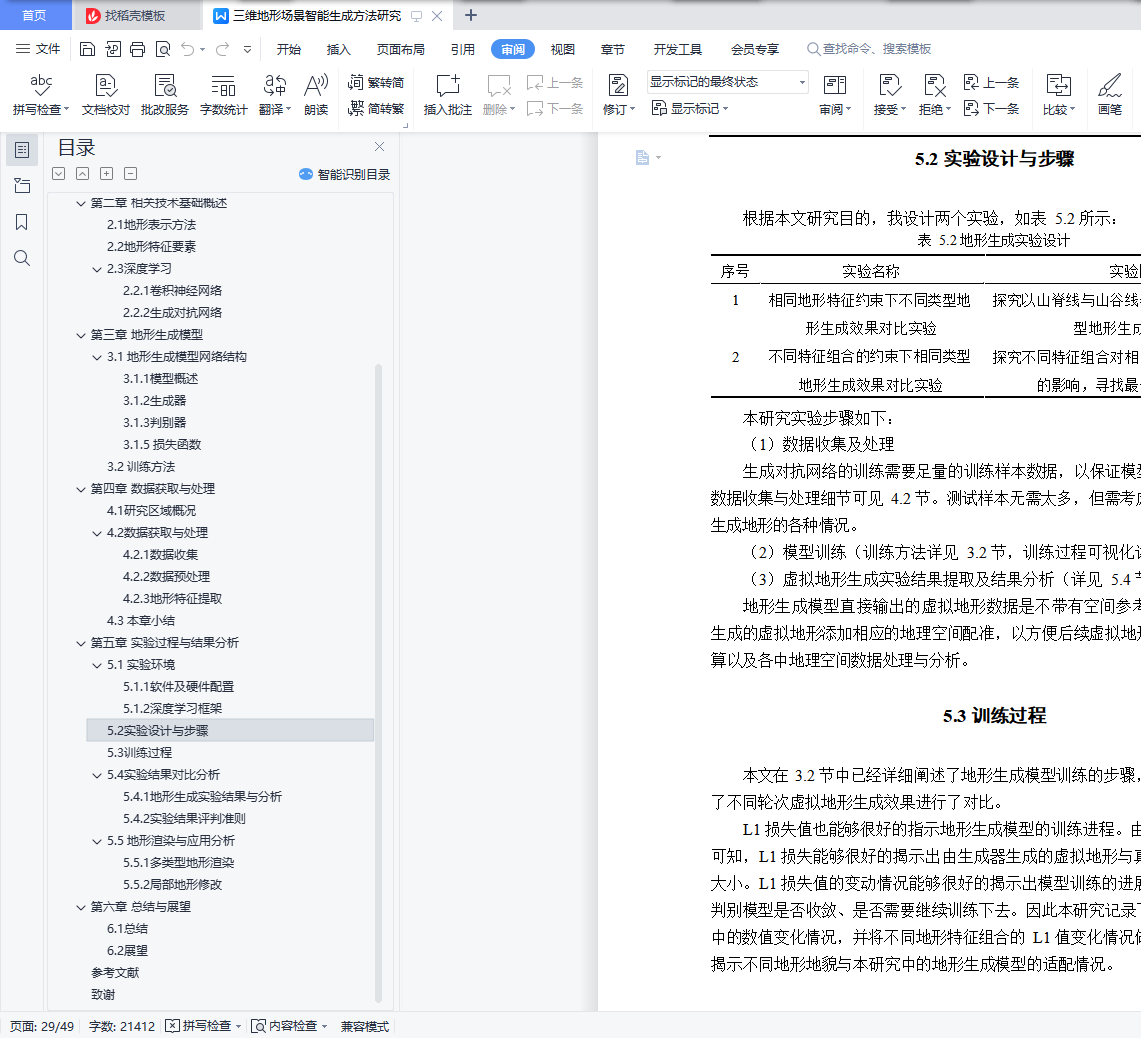Open Print Preview from quick access toolbar

[x=163, y=49]
